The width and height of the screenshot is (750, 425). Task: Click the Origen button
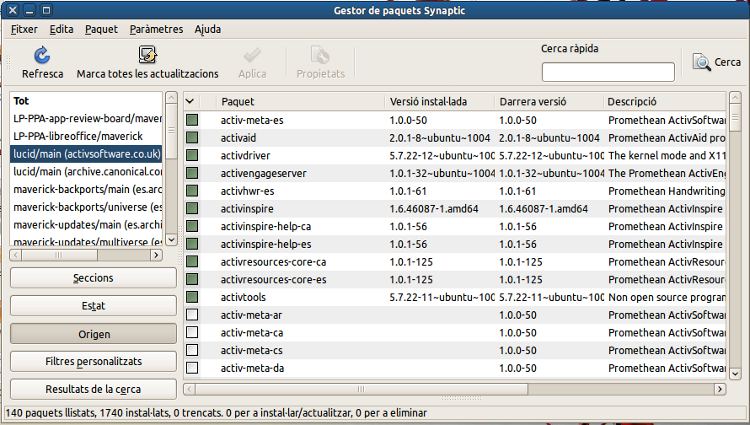(x=93, y=334)
